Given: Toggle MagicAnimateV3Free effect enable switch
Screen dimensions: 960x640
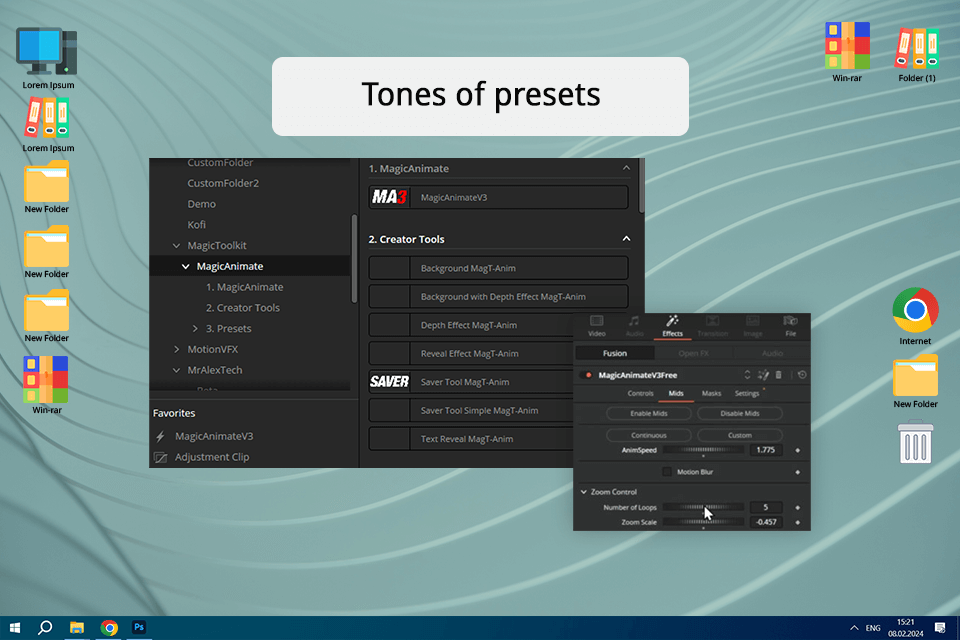Looking at the screenshot, I should pyautogui.click(x=588, y=375).
